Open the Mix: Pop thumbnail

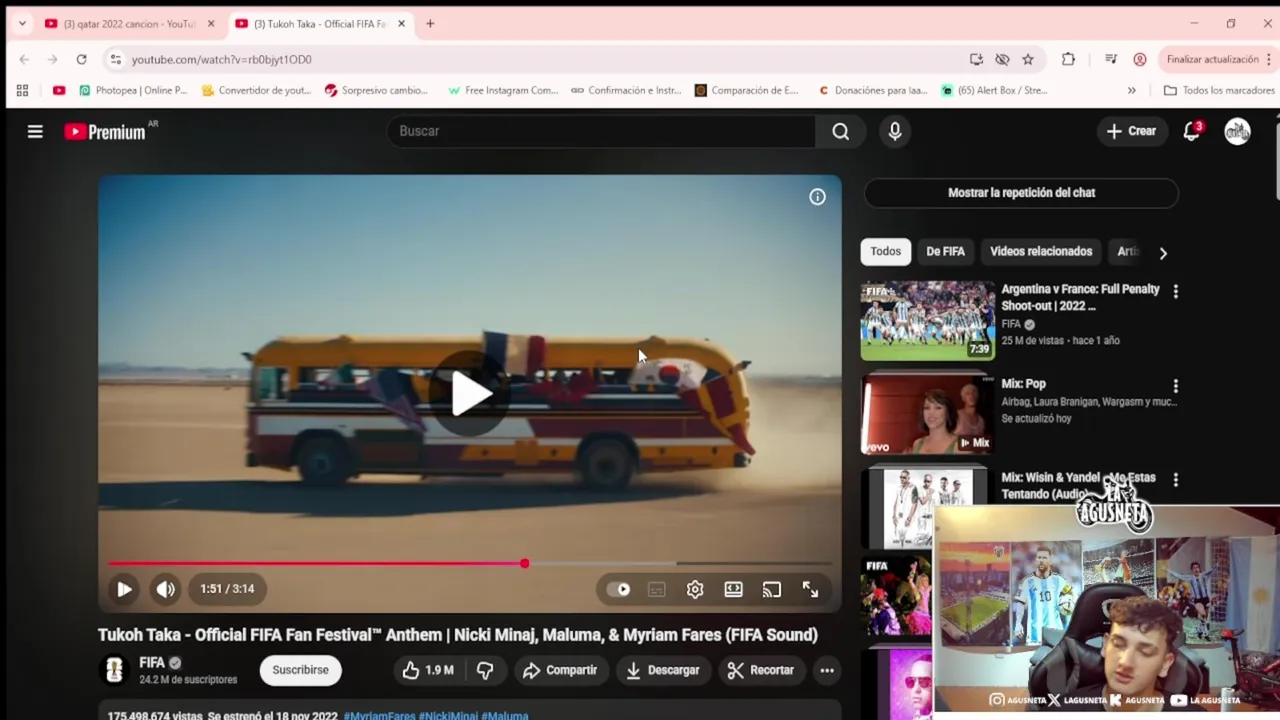(928, 414)
